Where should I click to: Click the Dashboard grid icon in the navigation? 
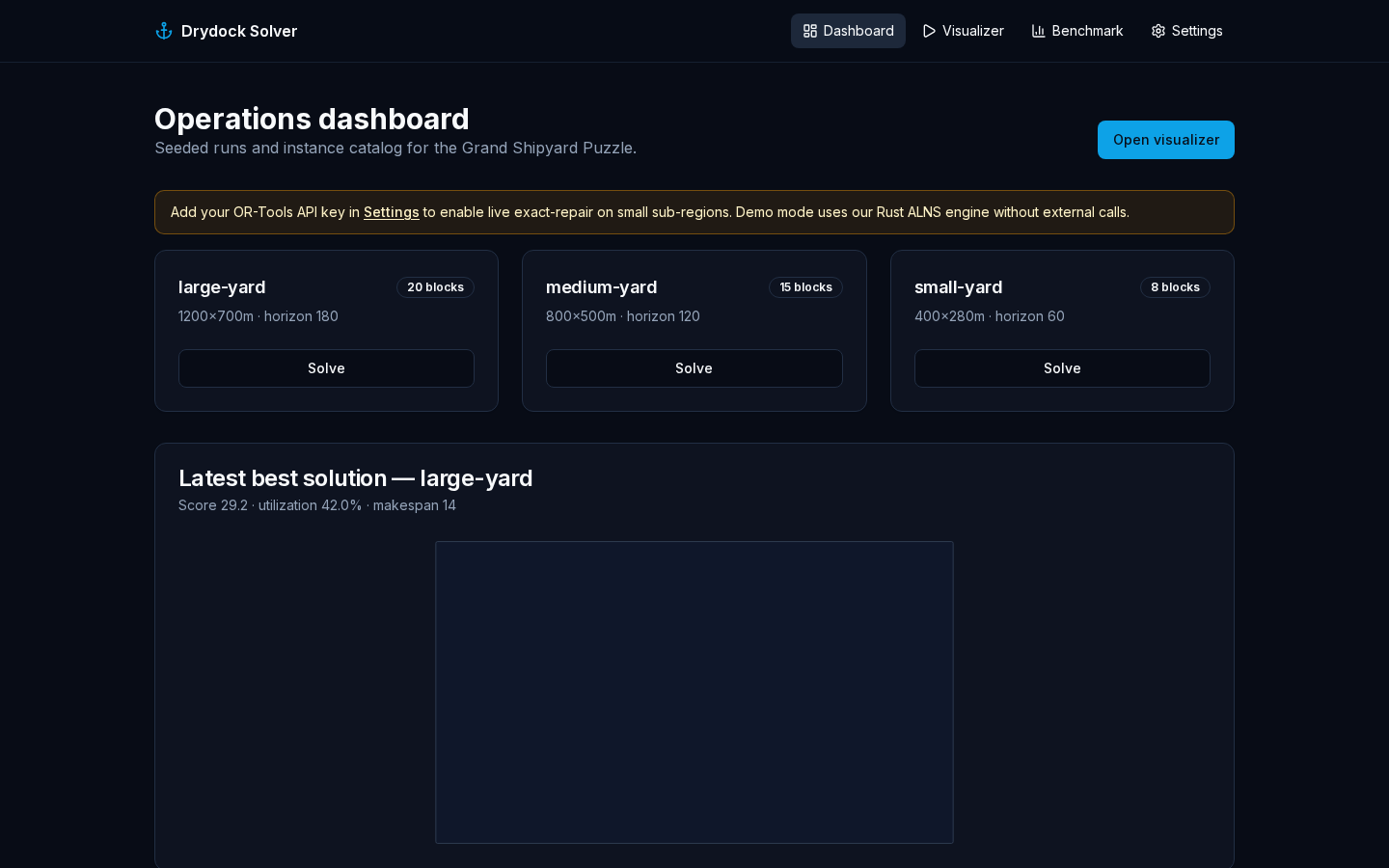click(x=810, y=31)
